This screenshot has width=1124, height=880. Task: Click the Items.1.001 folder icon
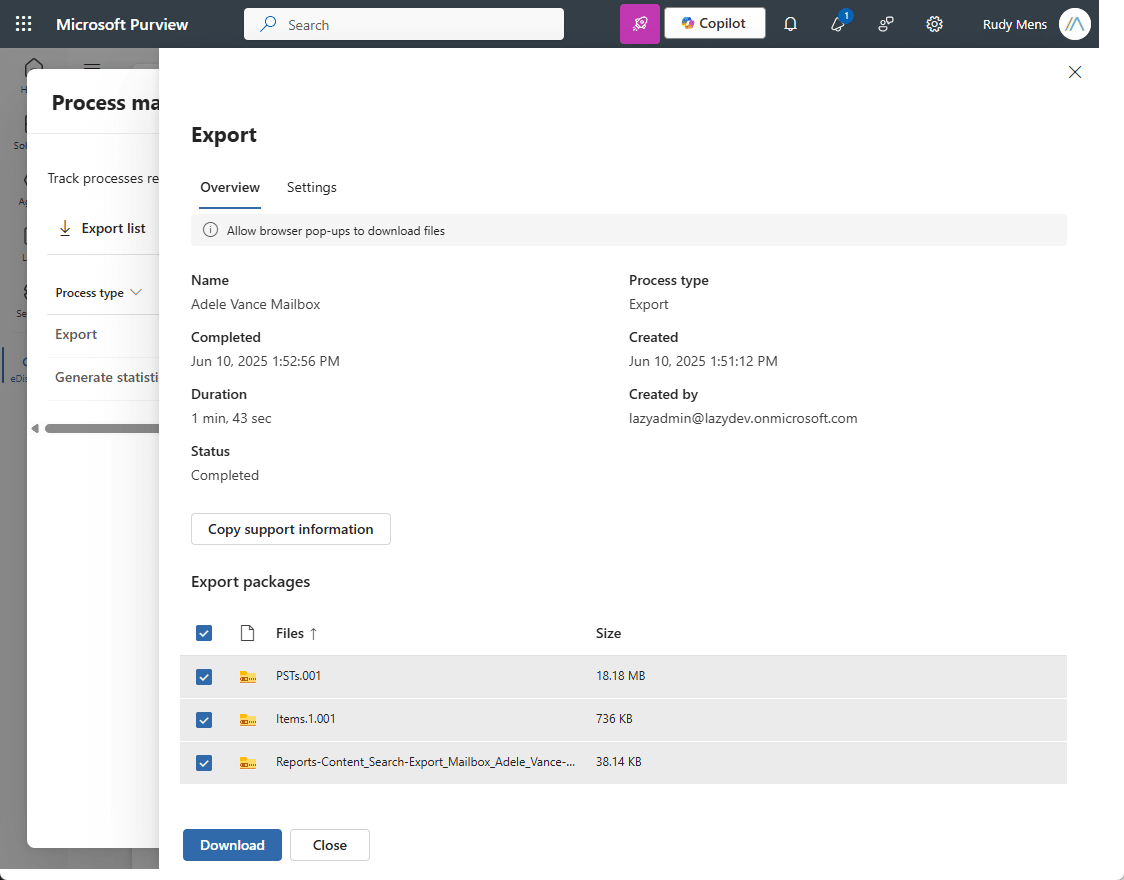pyautogui.click(x=248, y=719)
